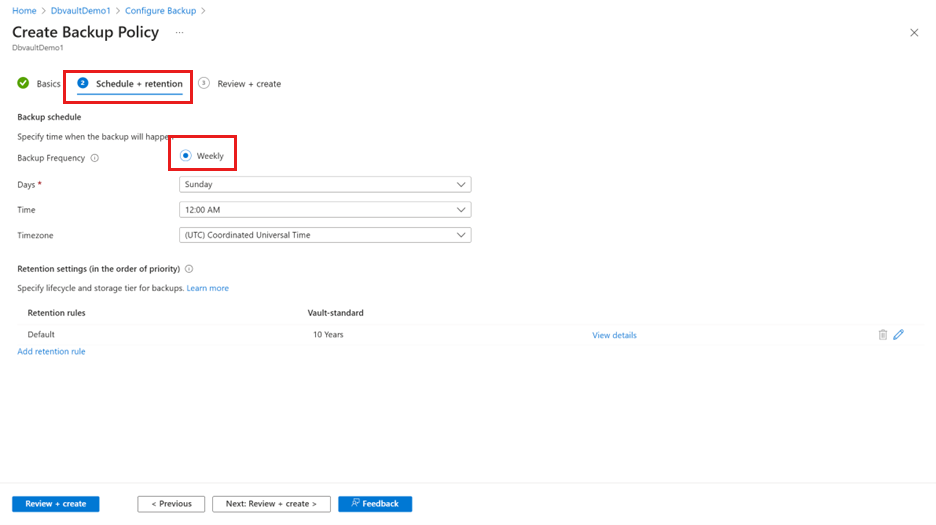The height and width of the screenshot is (525, 936).
Task: Click Next: Review + create button
Action: coord(271,504)
